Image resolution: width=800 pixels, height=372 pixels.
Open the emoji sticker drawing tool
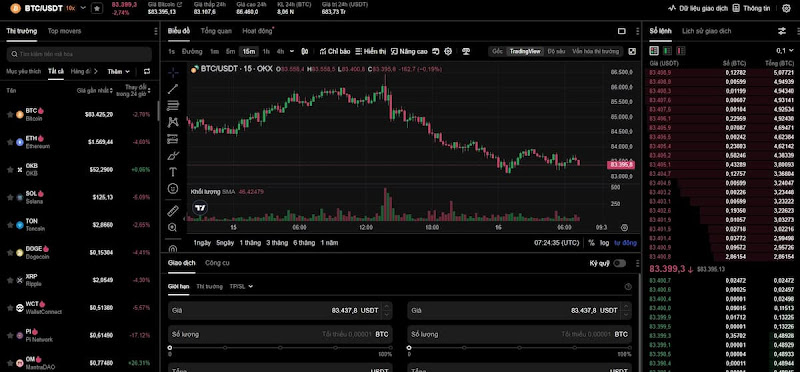click(173, 189)
